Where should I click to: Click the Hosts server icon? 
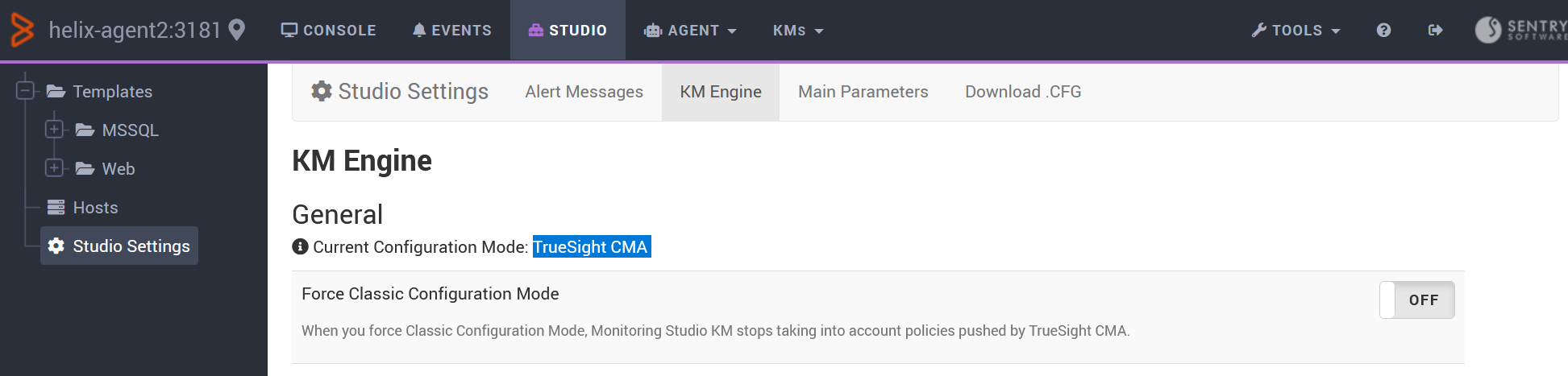pos(56,207)
